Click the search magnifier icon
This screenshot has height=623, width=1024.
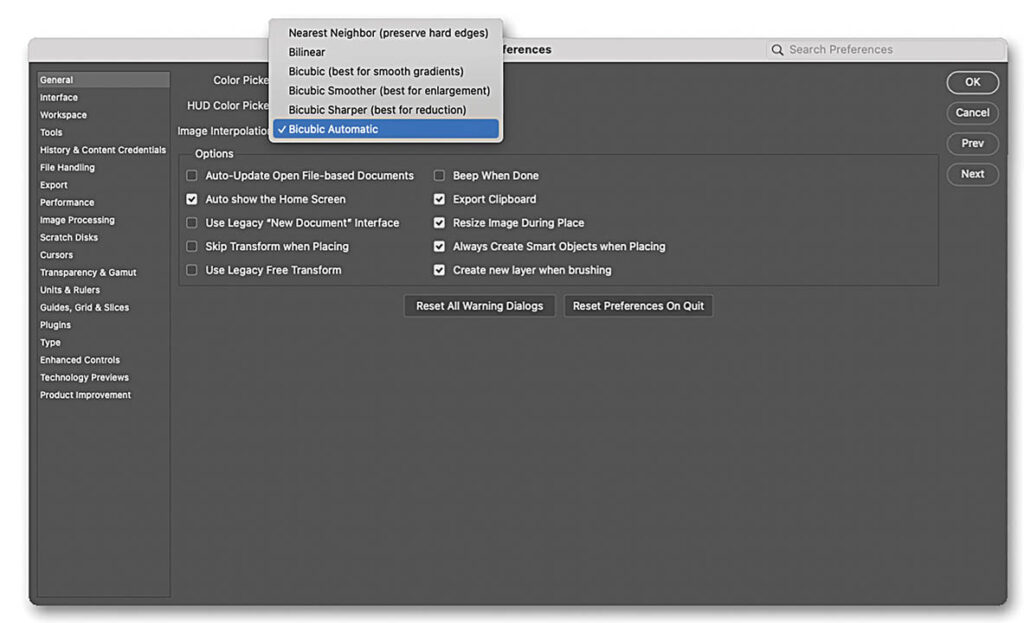click(777, 50)
